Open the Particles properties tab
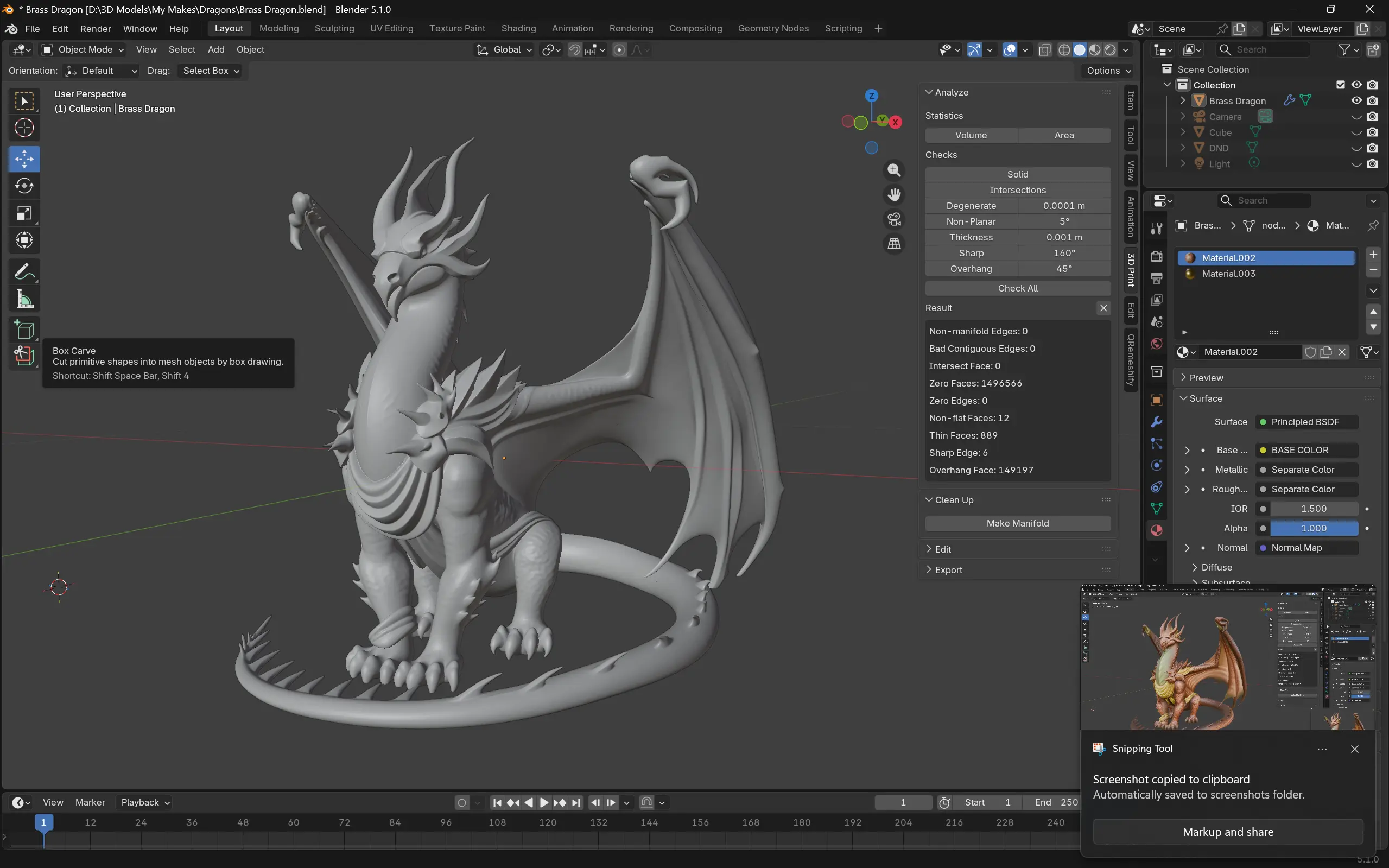 coord(1157,443)
